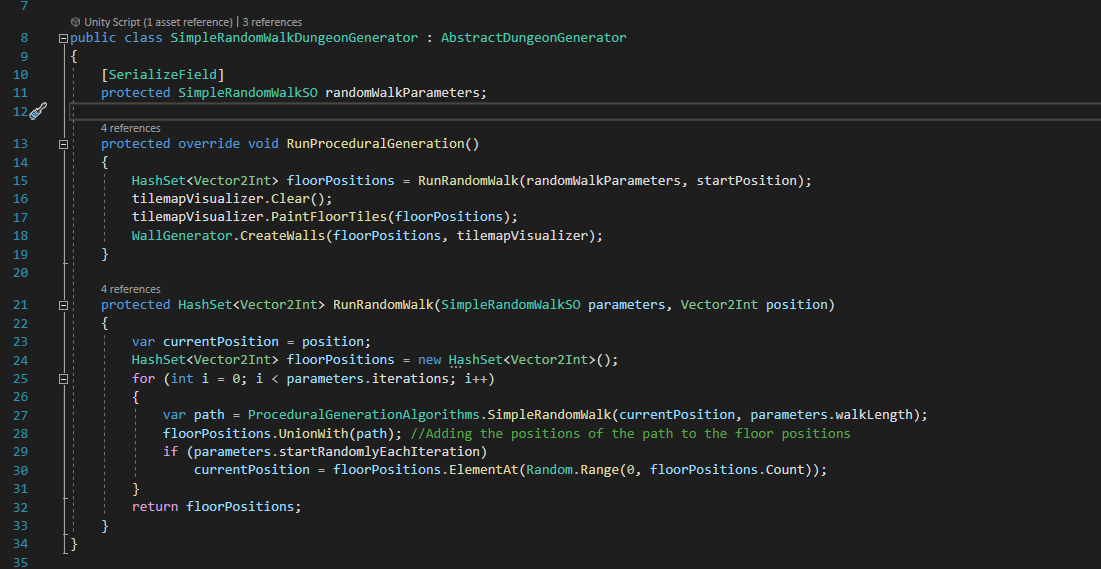The image size is (1101, 569).
Task: Click line number 20 in the gutter
Action: coord(20,273)
